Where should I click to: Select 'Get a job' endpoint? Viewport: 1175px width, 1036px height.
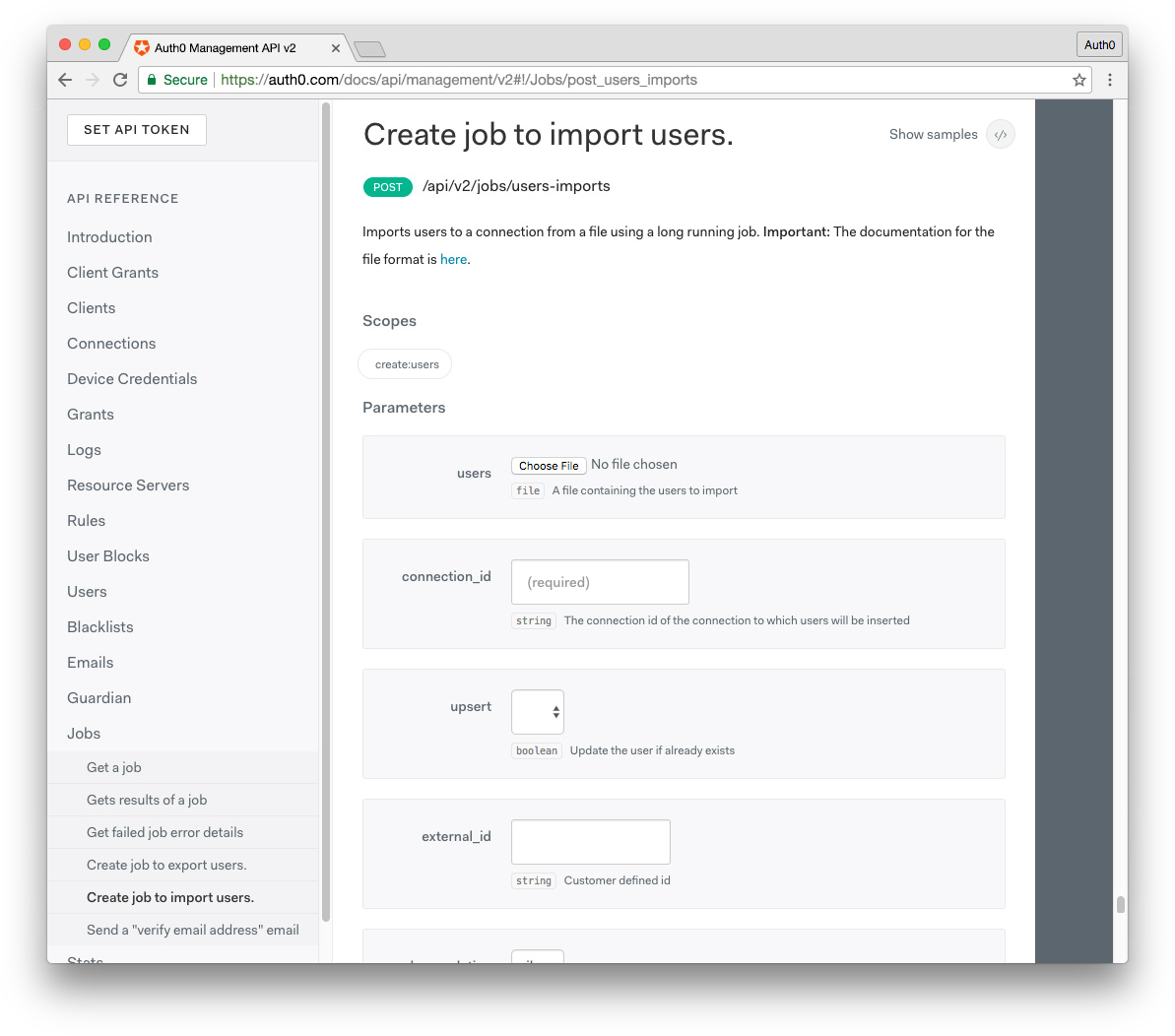click(x=183, y=768)
